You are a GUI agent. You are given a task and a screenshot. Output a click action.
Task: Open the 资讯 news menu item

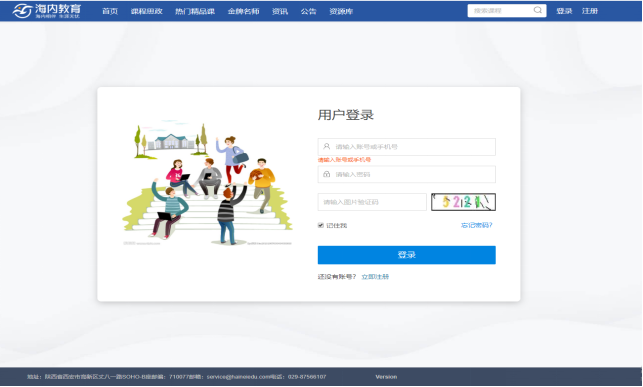(x=280, y=11)
